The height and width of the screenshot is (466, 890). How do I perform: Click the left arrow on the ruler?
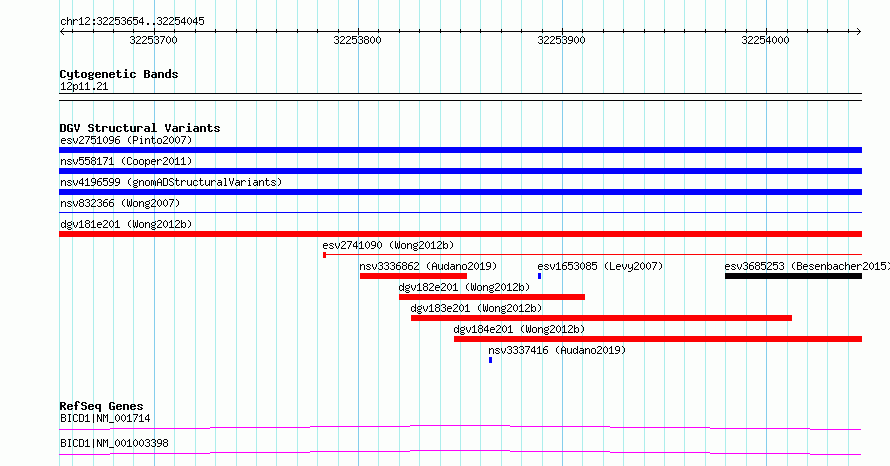click(x=63, y=32)
